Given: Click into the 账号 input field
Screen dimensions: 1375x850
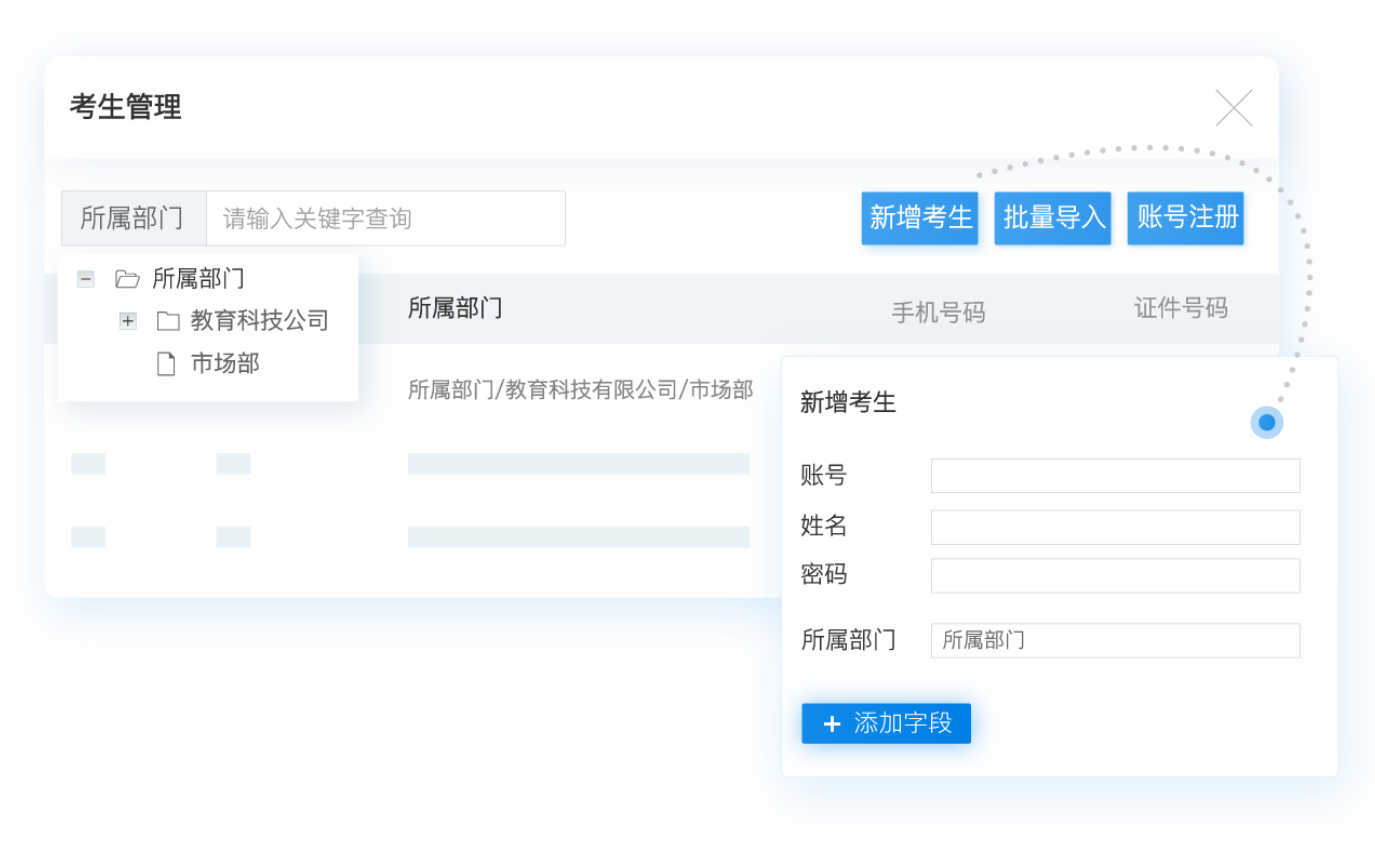Looking at the screenshot, I should point(1115,476).
